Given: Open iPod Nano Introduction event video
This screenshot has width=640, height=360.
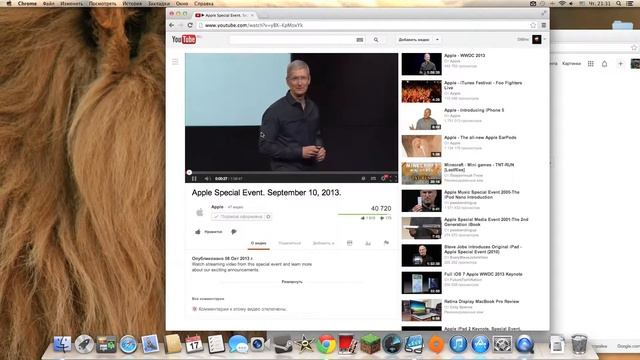Looking at the screenshot, I should click(x=482, y=195).
